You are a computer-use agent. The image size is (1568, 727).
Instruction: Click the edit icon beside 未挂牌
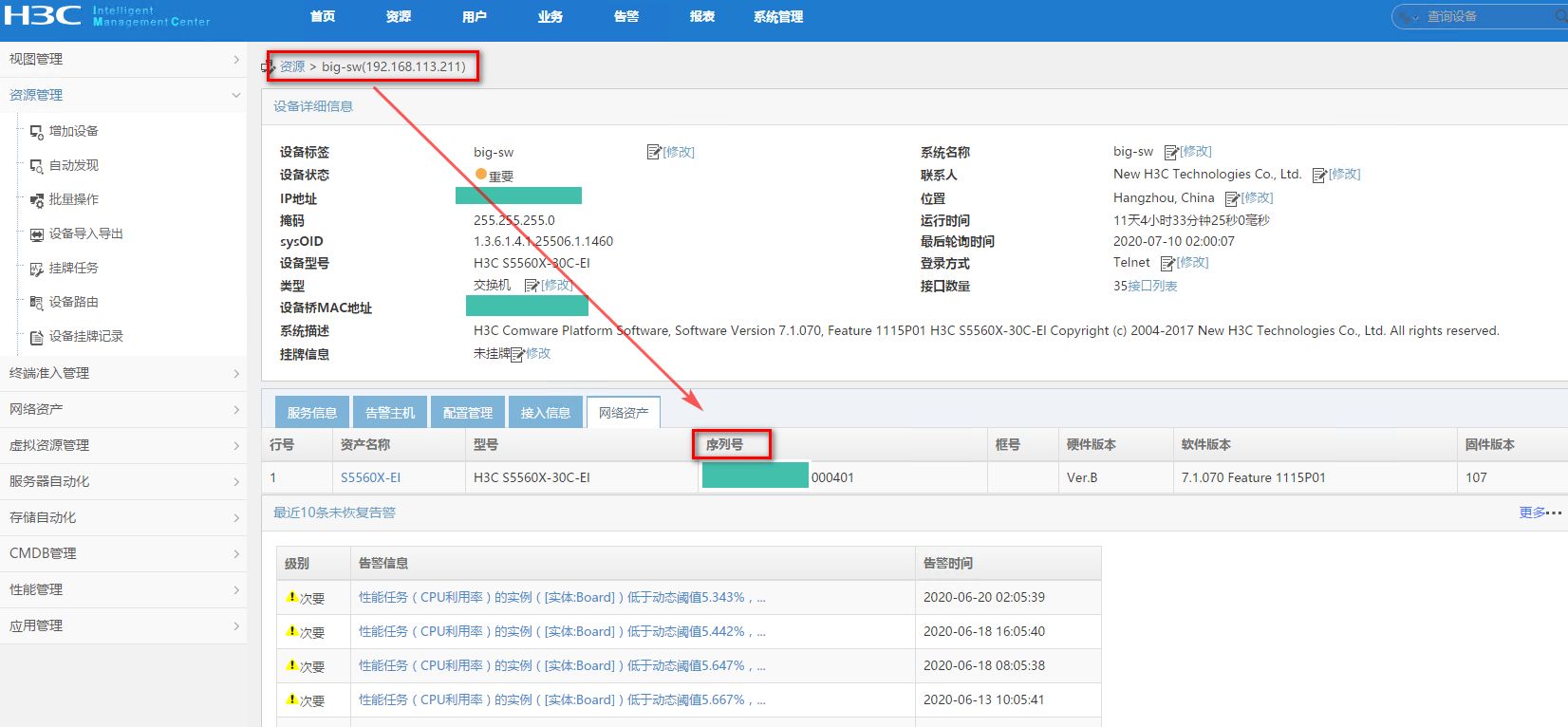[x=518, y=354]
